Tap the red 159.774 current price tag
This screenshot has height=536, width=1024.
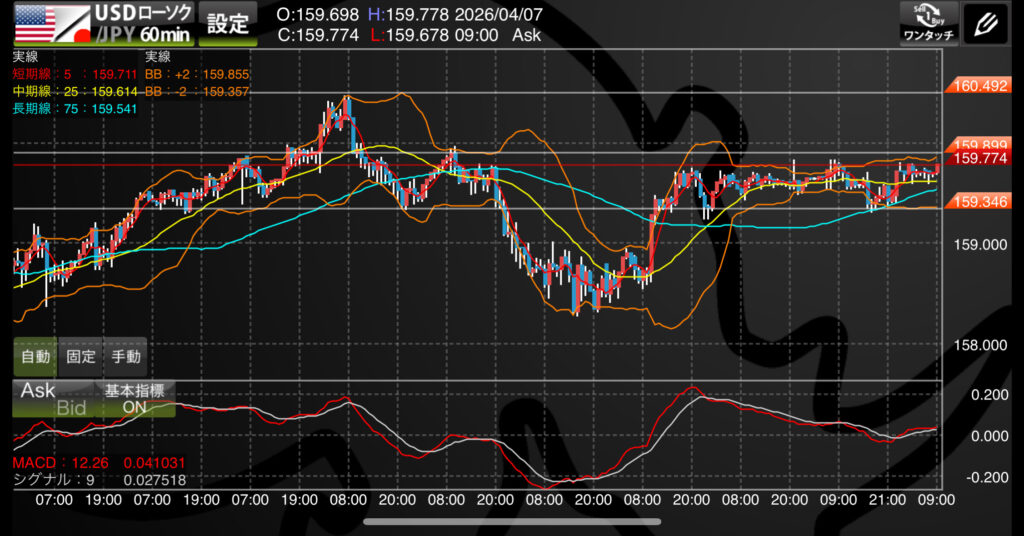pos(980,158)
